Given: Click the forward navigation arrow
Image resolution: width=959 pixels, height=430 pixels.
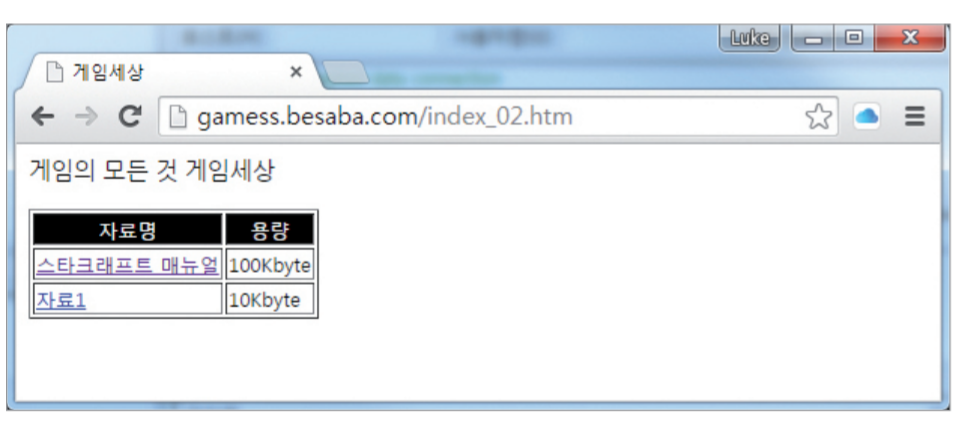Looking at the screenshot, I should click(x=86, y=116).
